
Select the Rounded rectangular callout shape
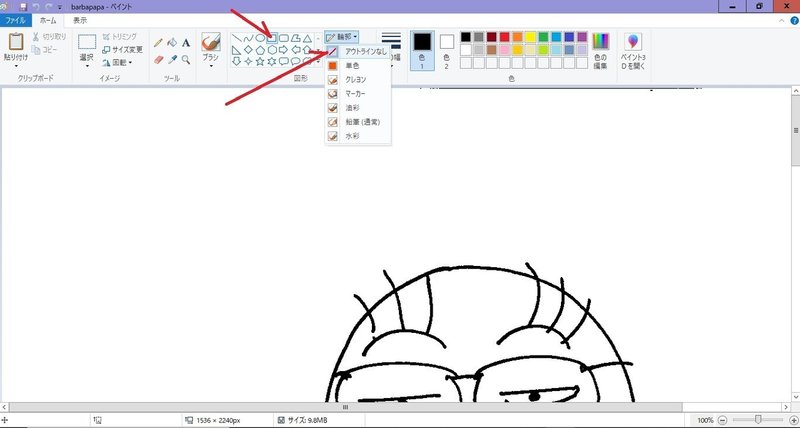284,61
